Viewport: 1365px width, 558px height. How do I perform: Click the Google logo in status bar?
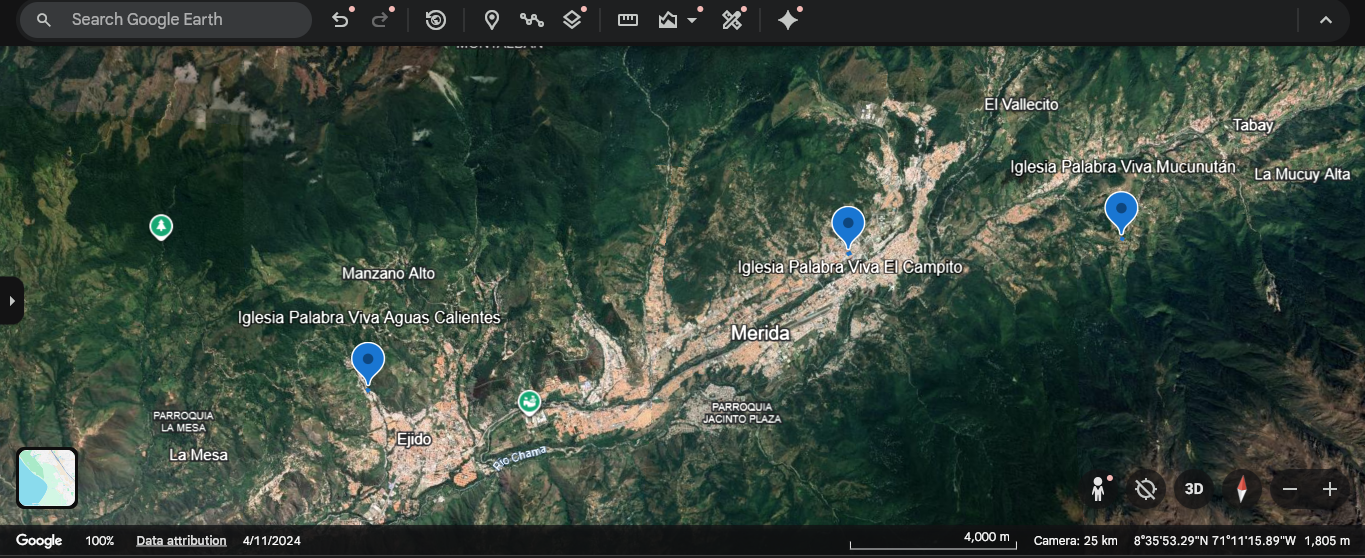pyautogui.click(x=39, y=541)
